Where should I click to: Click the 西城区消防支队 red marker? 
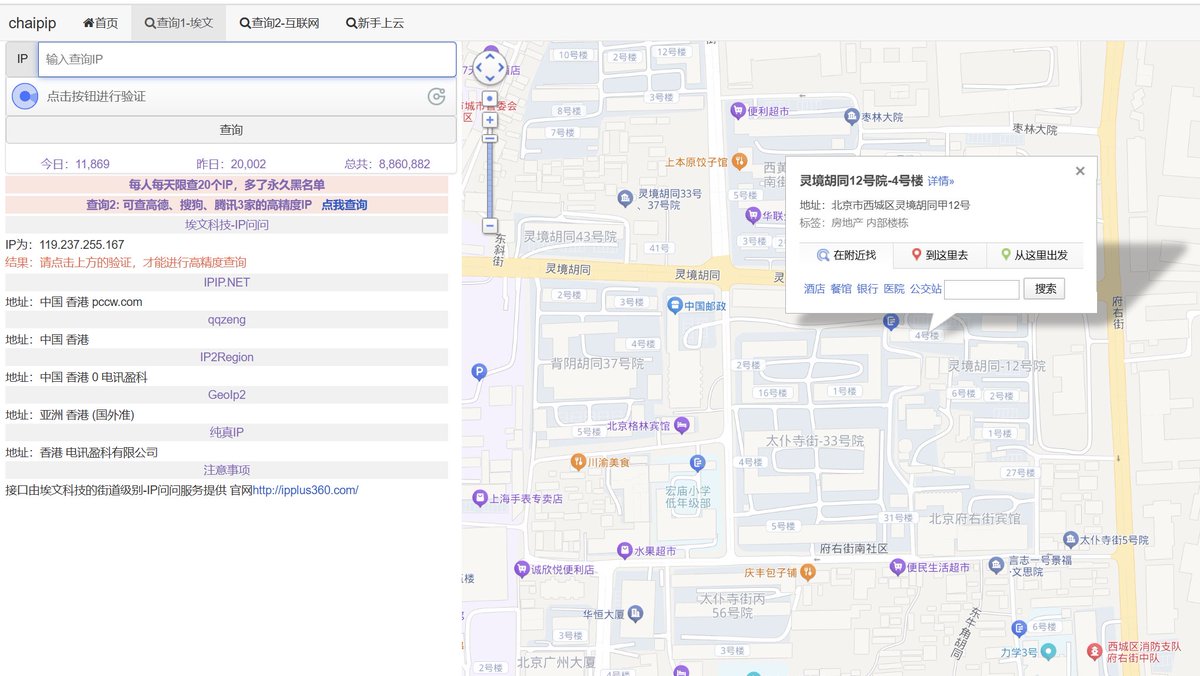[1096, 654]
